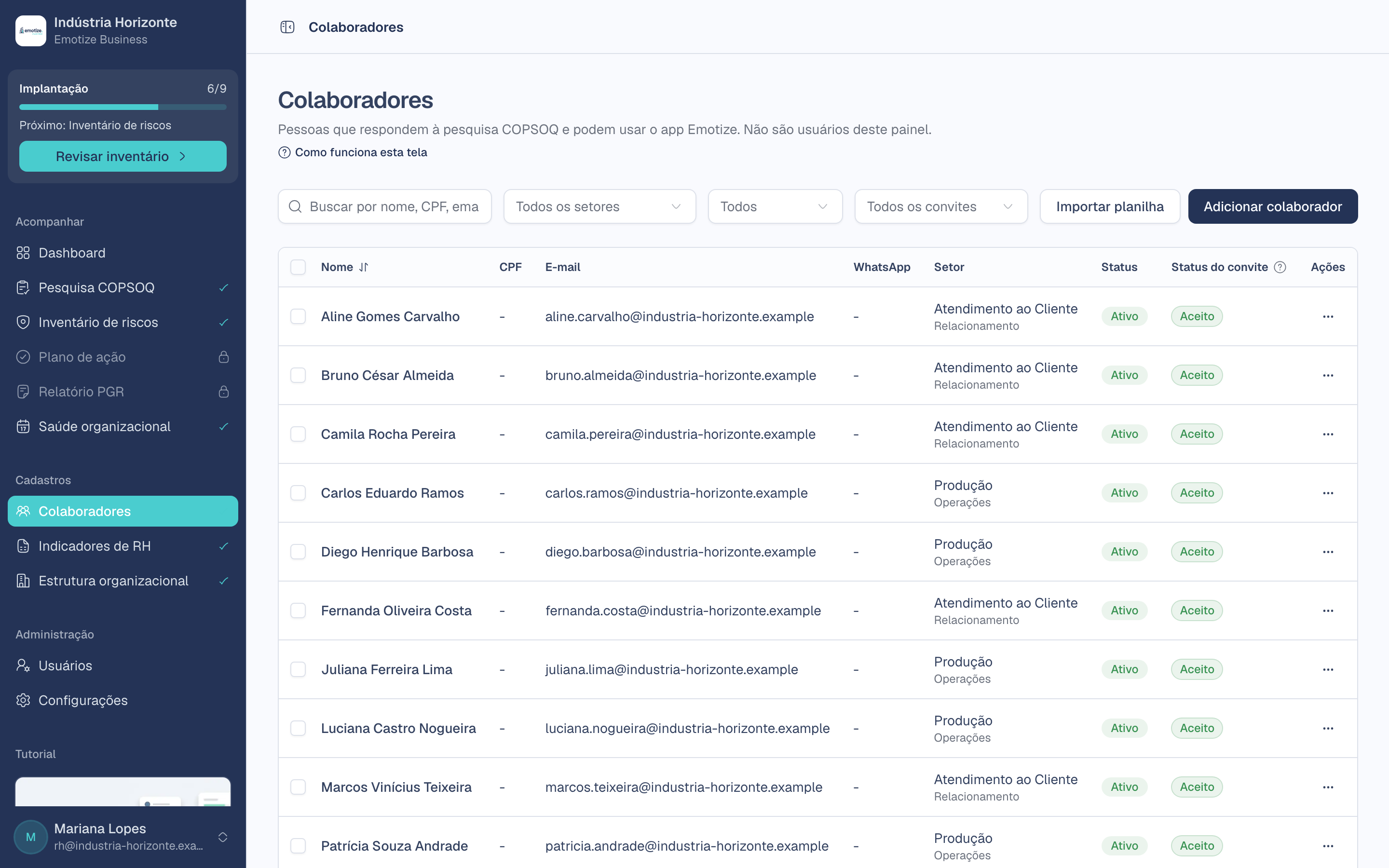Click the Implantação progress bar
1389x868 pixels.
(x=123, y=107)
